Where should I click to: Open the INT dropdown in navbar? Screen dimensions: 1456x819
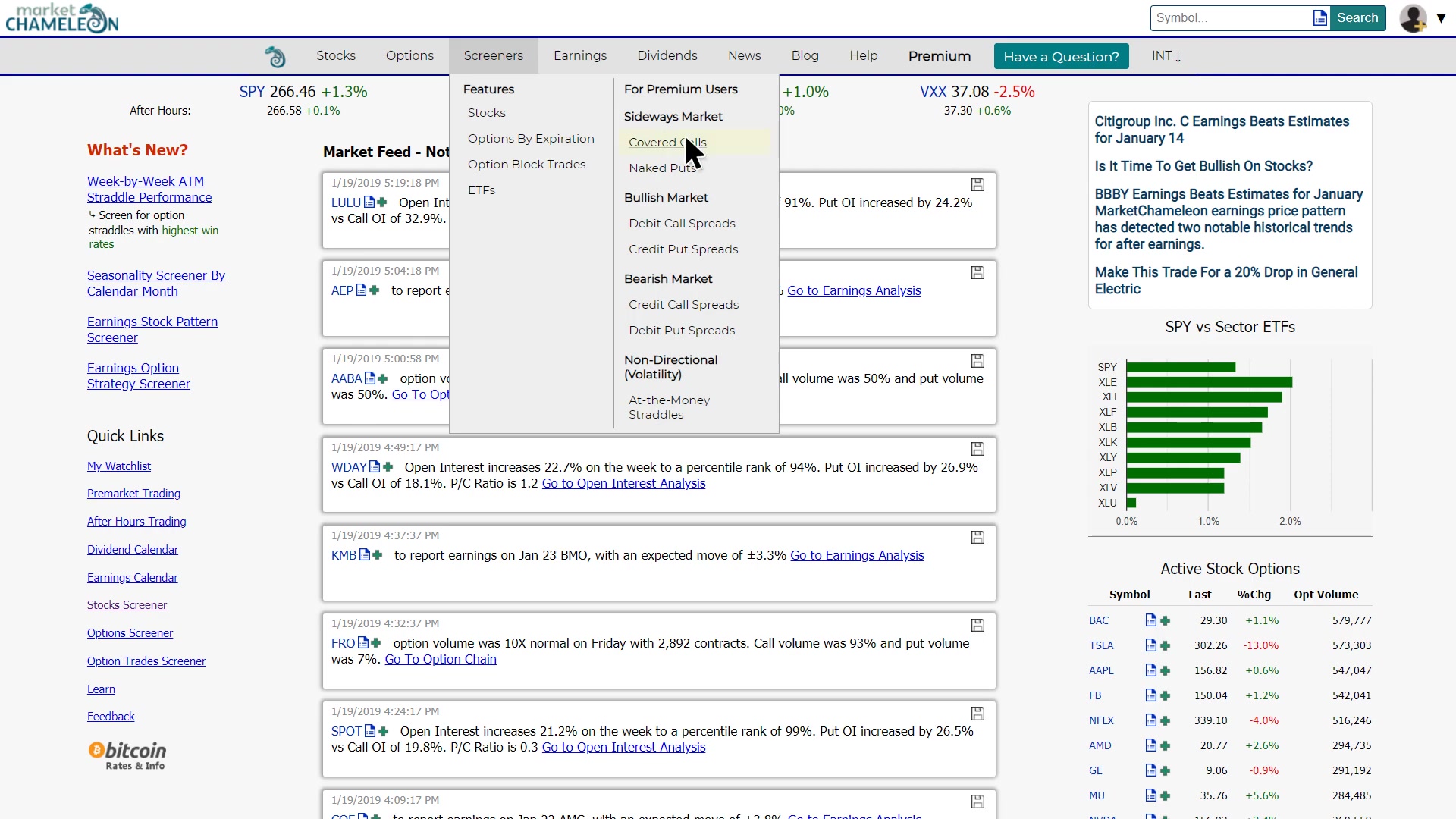tap(1166, 56)
